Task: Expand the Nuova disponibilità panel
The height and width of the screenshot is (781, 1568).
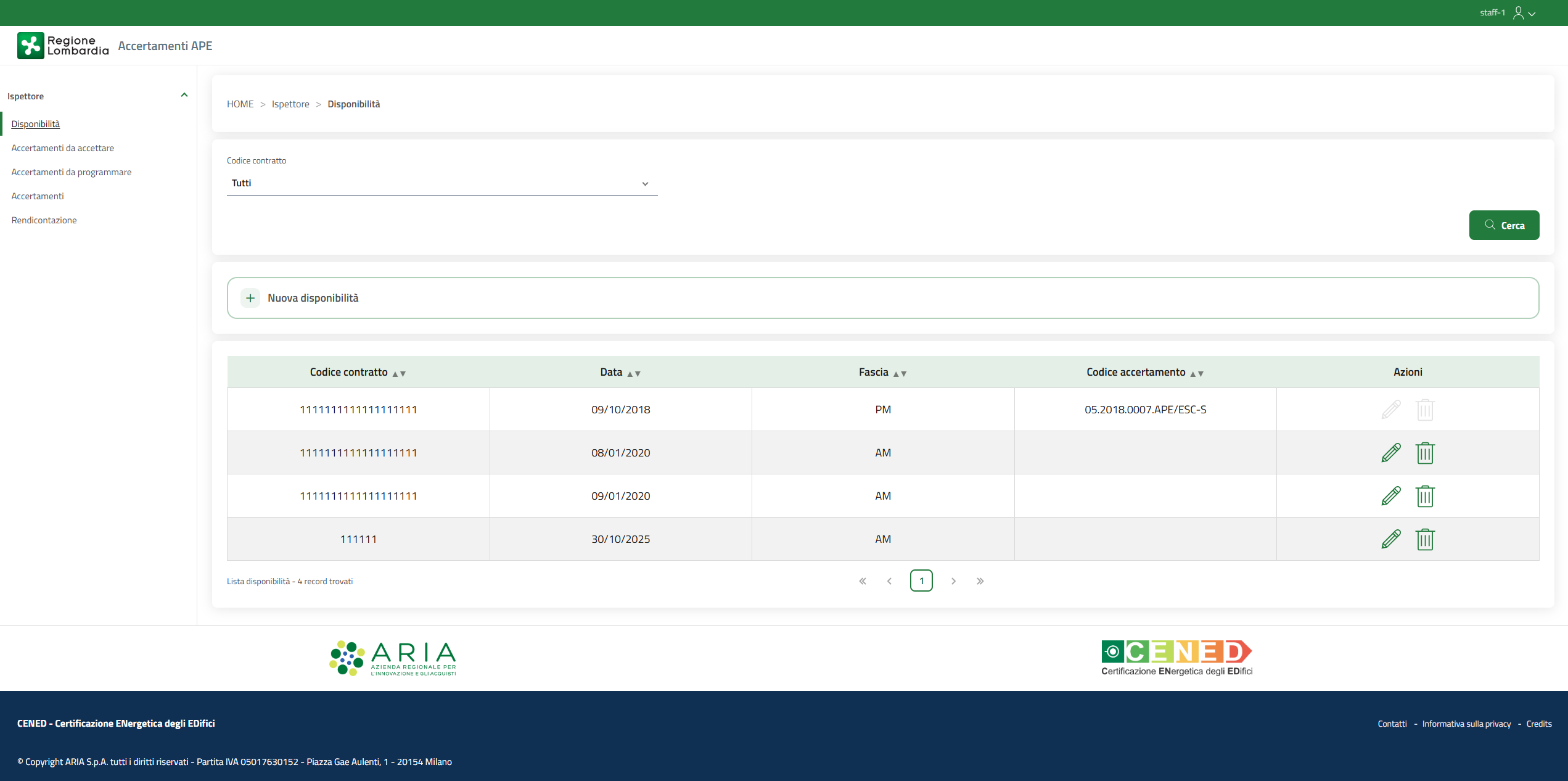Action: coord(883,298)
